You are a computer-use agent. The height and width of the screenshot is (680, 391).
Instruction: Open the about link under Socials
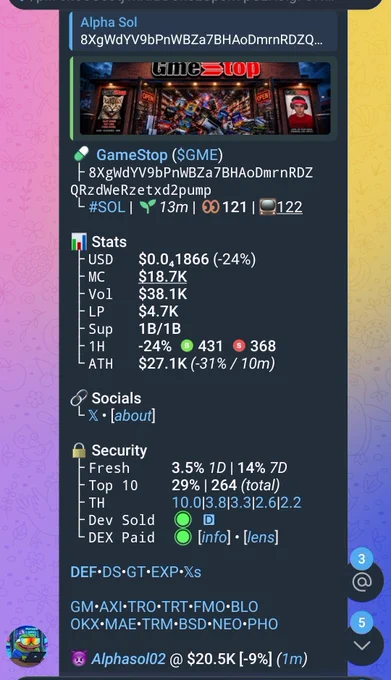[x=133, y=415]
